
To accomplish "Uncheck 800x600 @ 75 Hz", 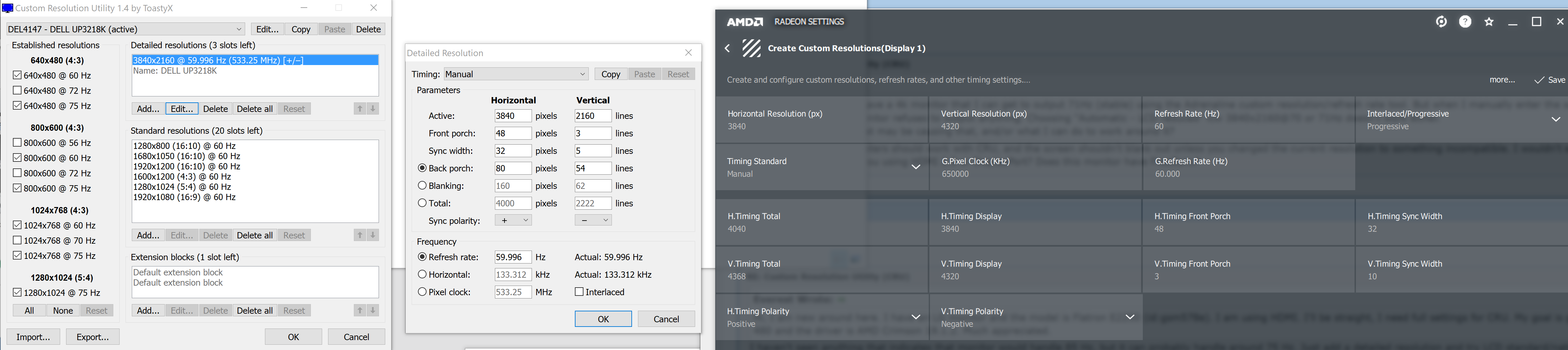I will coord(17,189).
